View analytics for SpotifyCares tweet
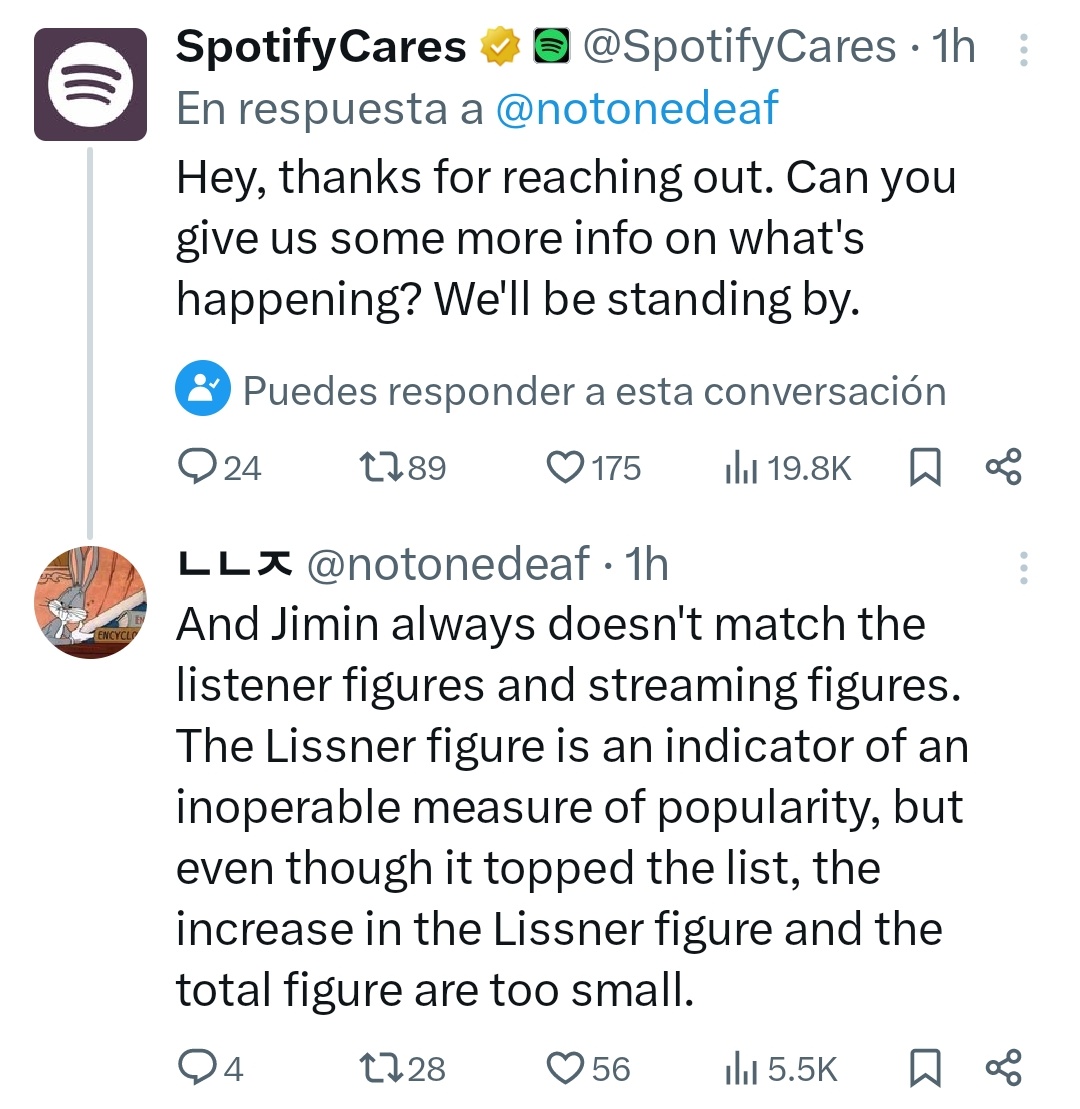1080x1109 pixels. (x=787, y=468)
